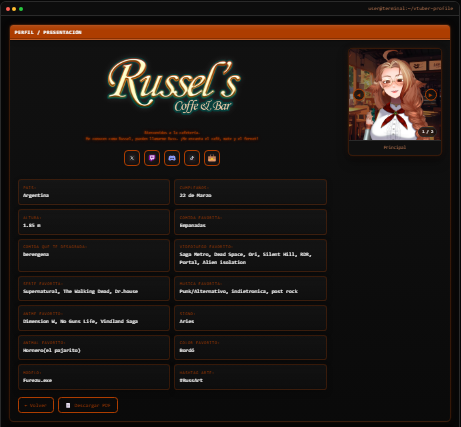This screenshot has height=427, width=461.
Task: Click the 1 / 3 image counter badge
Action: (428, 131)
